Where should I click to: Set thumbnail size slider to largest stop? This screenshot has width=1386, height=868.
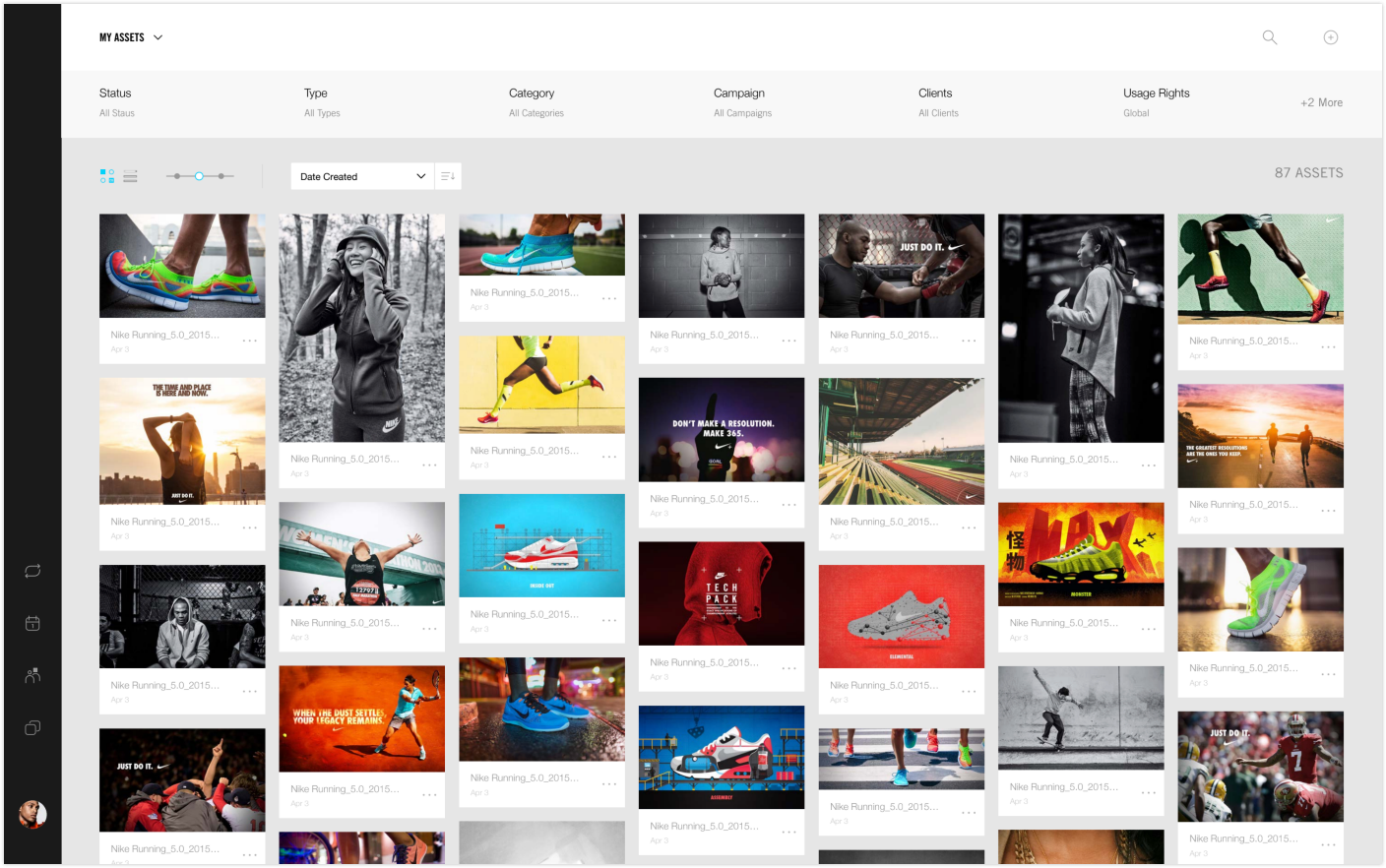pos(221,176)
